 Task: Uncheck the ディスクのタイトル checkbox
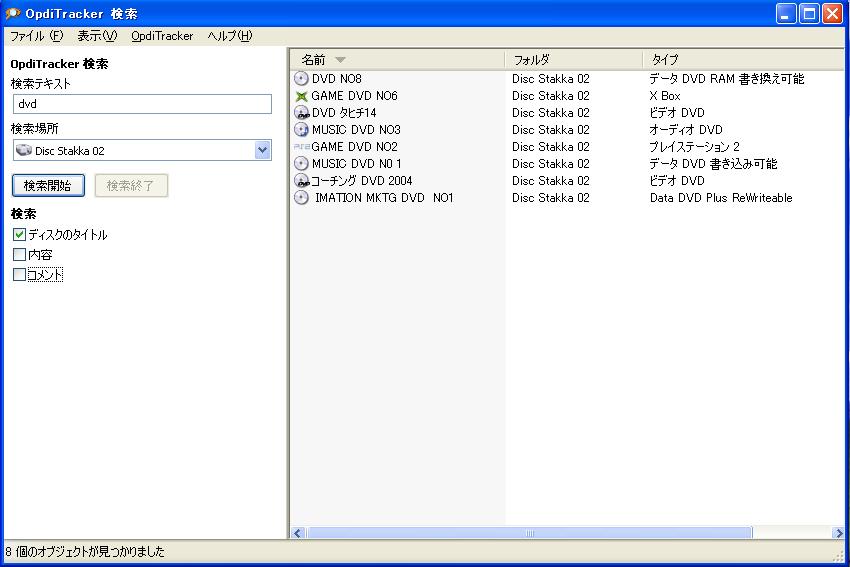[20, 235]
